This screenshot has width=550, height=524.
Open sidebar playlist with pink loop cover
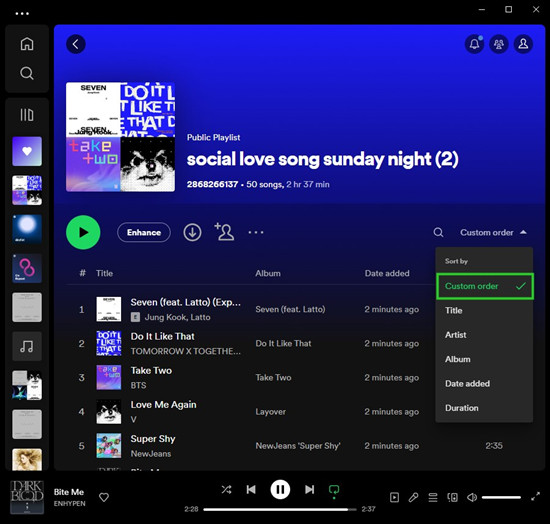pyautogui.click(x=27, y=268)
